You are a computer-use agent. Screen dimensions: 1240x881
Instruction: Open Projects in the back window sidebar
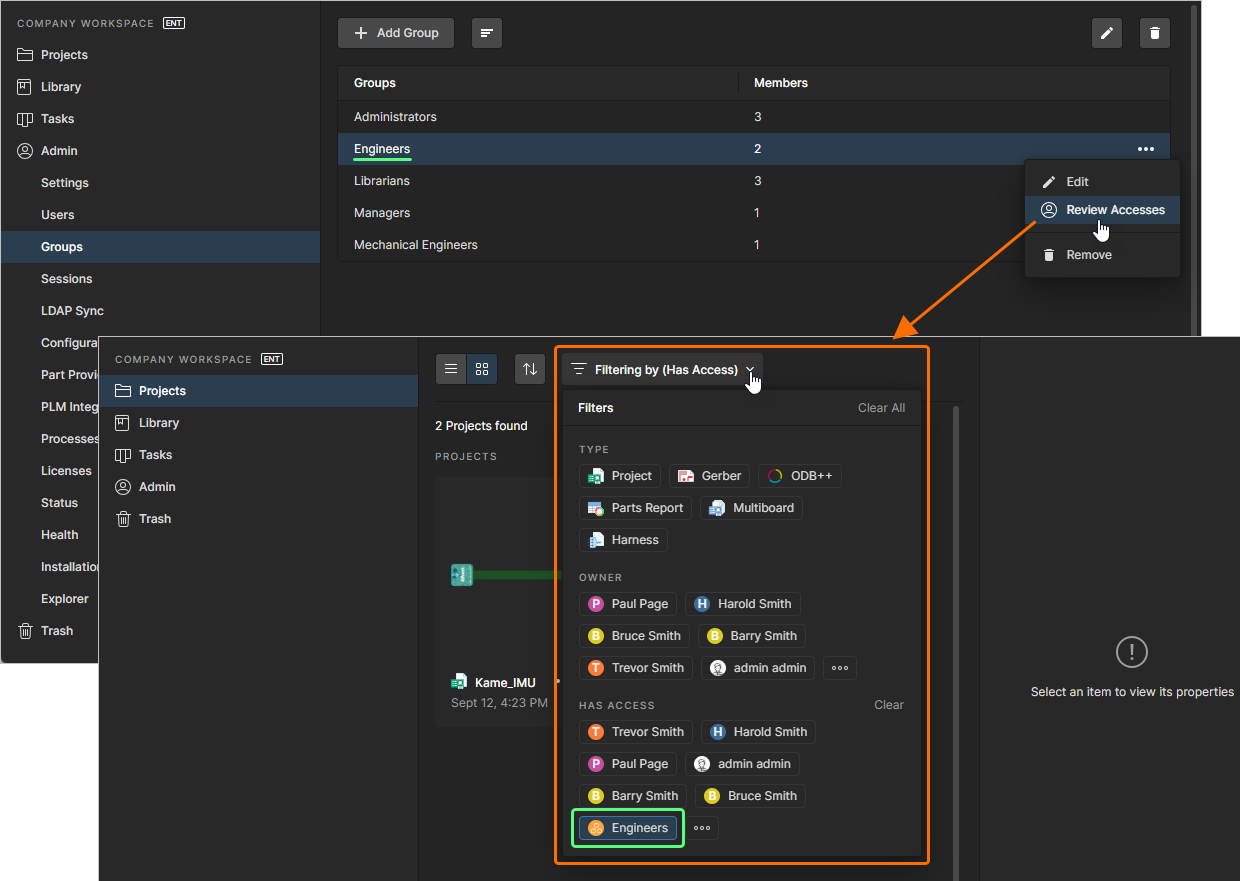160,55
